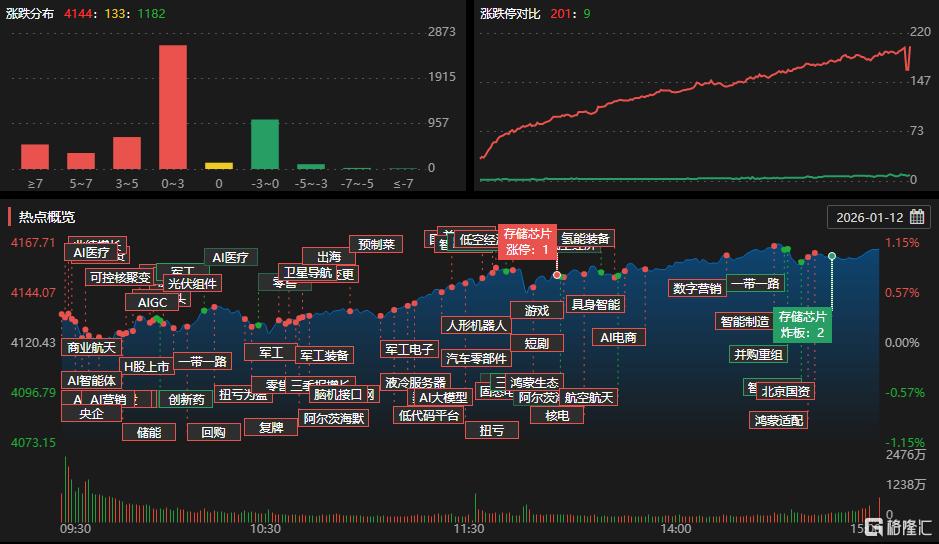The image size is (939, 544).
Task: Select the 预制菜 hotspot tag
Action: [x=376, y=244]
